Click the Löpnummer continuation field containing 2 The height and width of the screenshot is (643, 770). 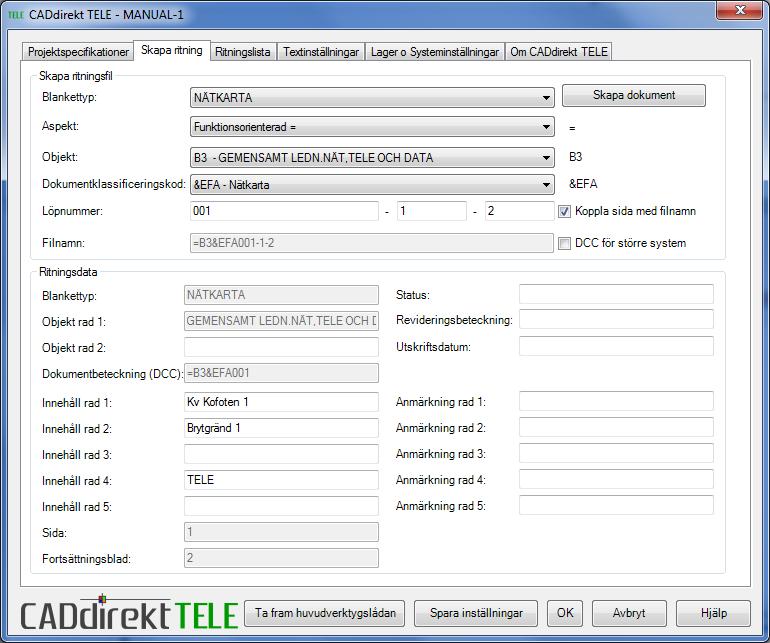pyautogui.click(x=519, y=211)
